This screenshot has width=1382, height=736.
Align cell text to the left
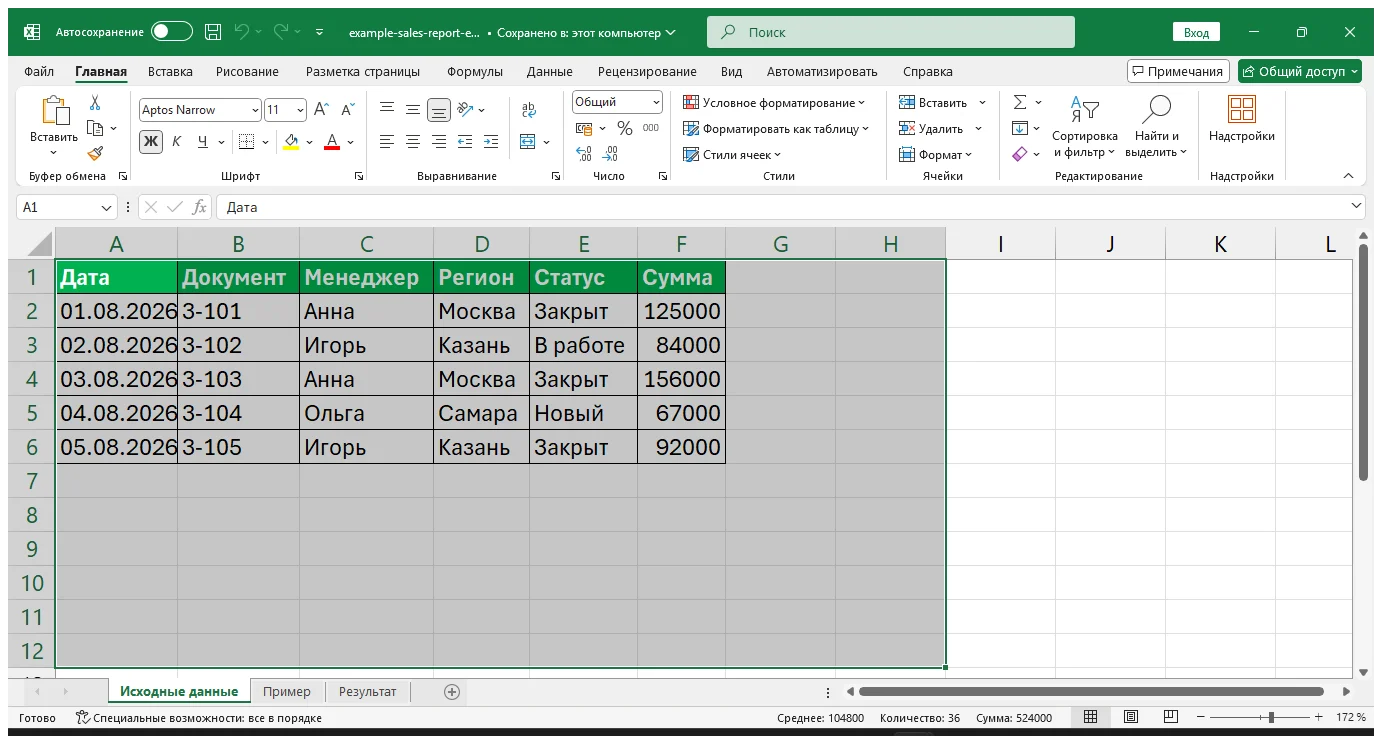386,142
